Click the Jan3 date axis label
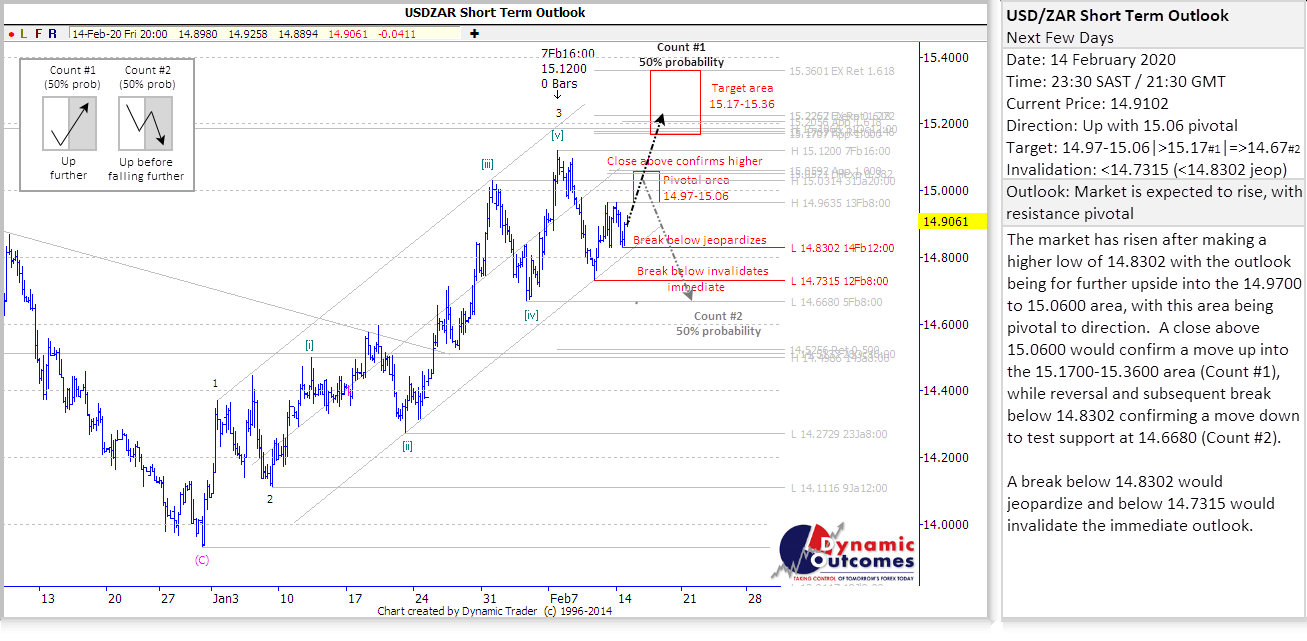The height and width of the screenshot is (641, 1307). point(225,598)
